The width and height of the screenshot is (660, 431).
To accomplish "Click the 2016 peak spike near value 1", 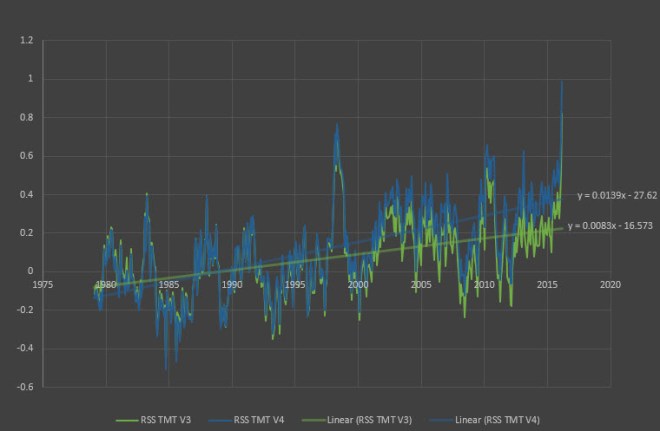I will (562, 82).
